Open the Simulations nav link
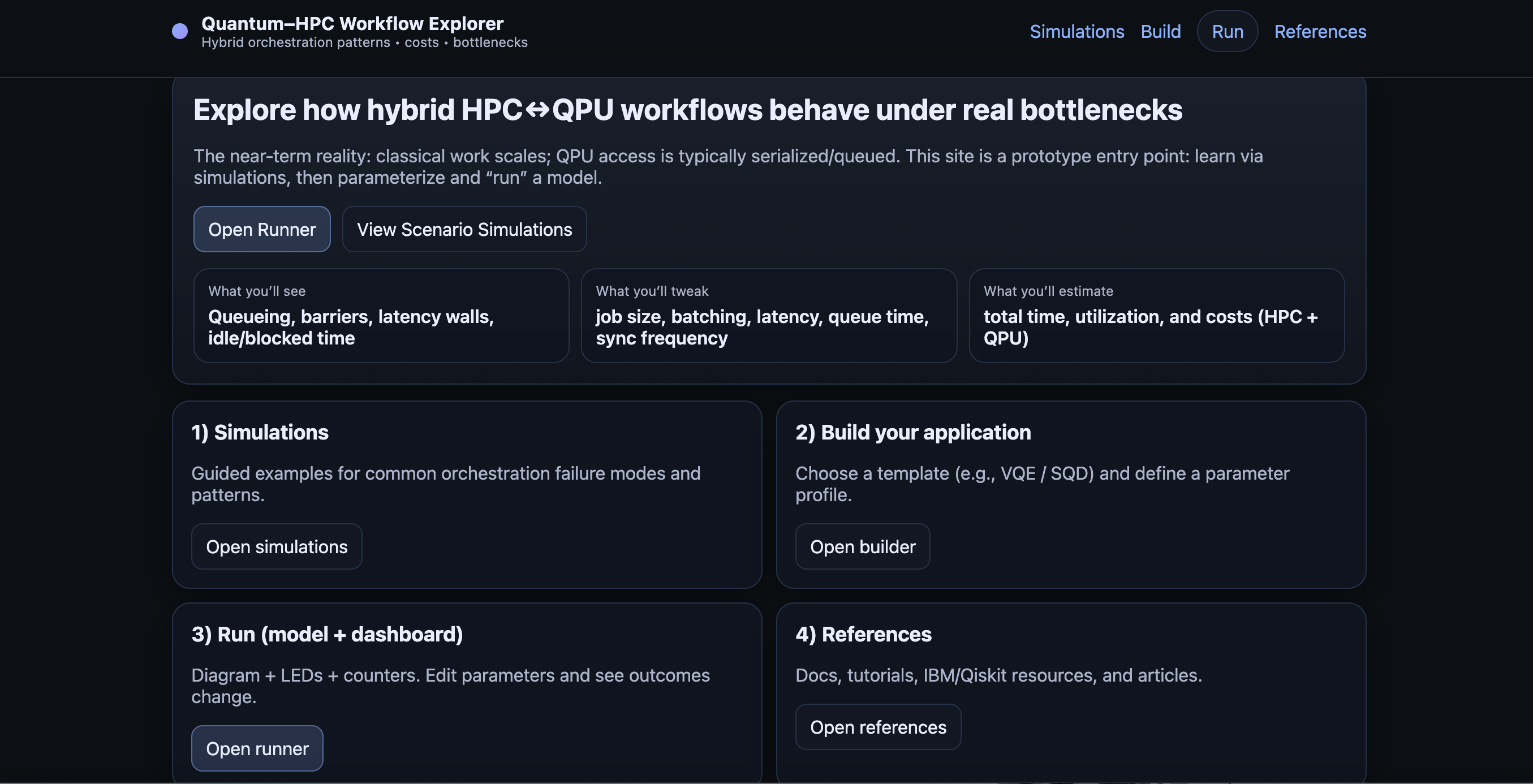This screenshot has width=1533, height=784. pos(1076,32)
